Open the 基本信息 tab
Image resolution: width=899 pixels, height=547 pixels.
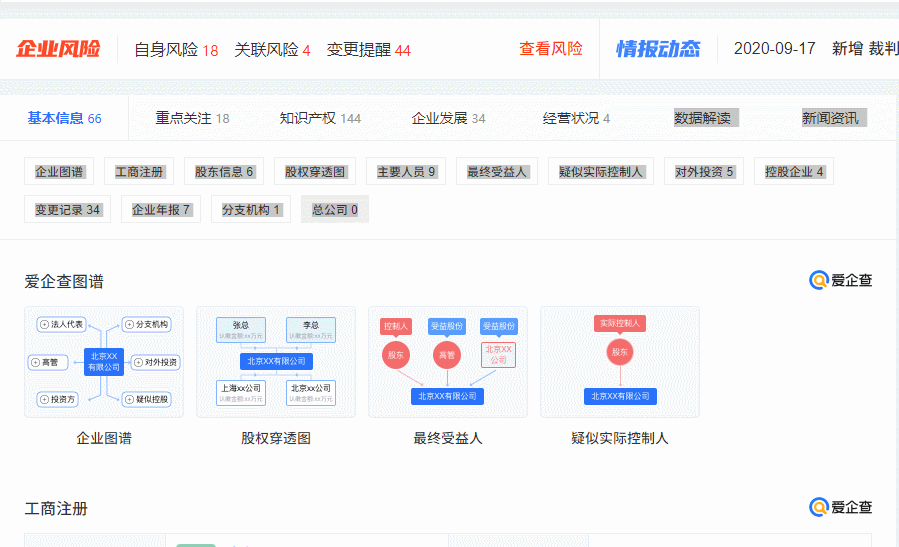[64, 118]
